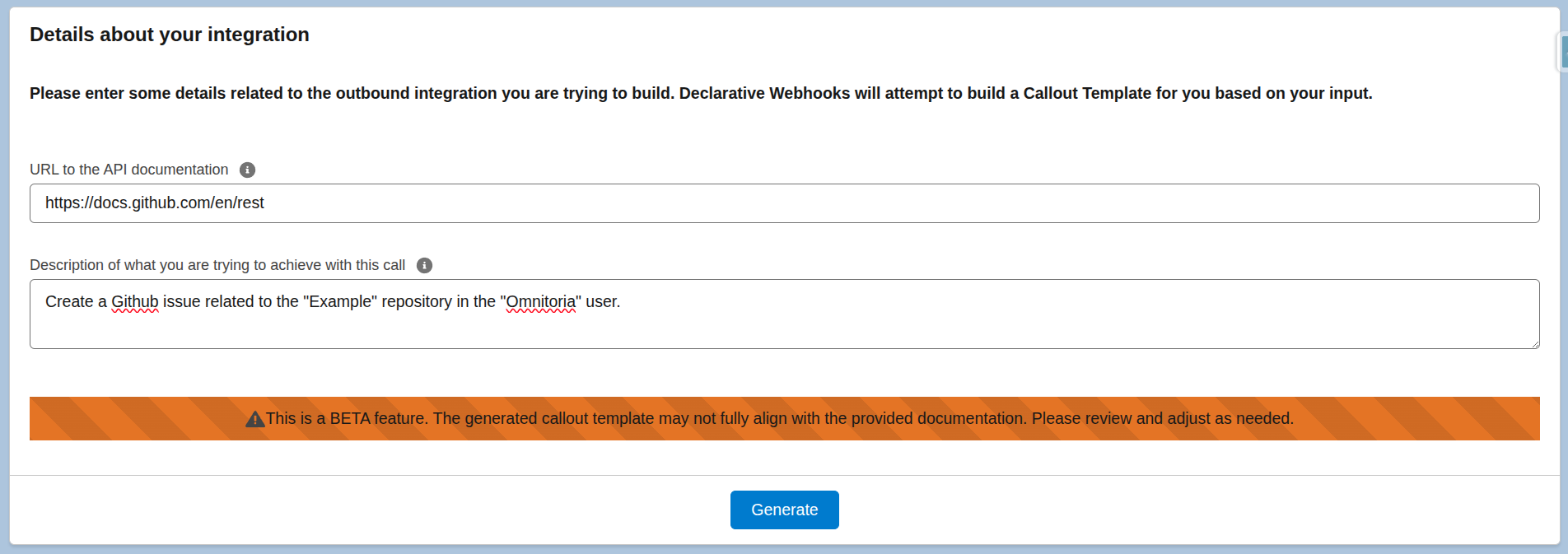This screenshot has height=554, width=1568.
Task: Click "Please review and adjust as needed" banner text
Action: click(x=1162, y=419)
